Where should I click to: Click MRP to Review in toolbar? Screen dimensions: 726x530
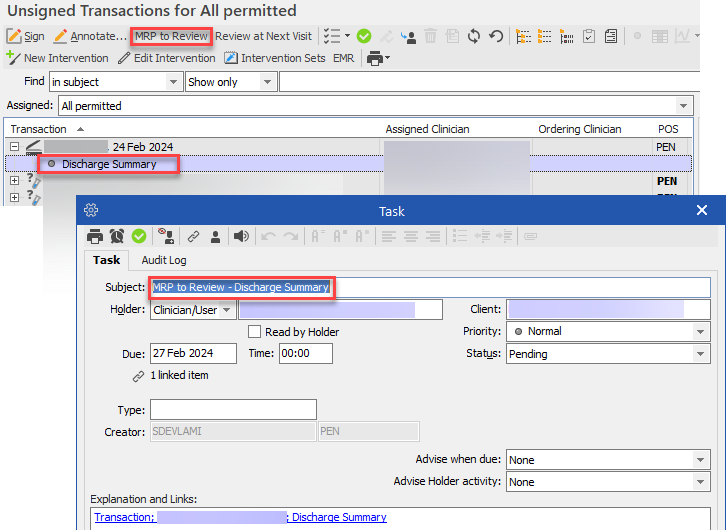coord(171,36)
